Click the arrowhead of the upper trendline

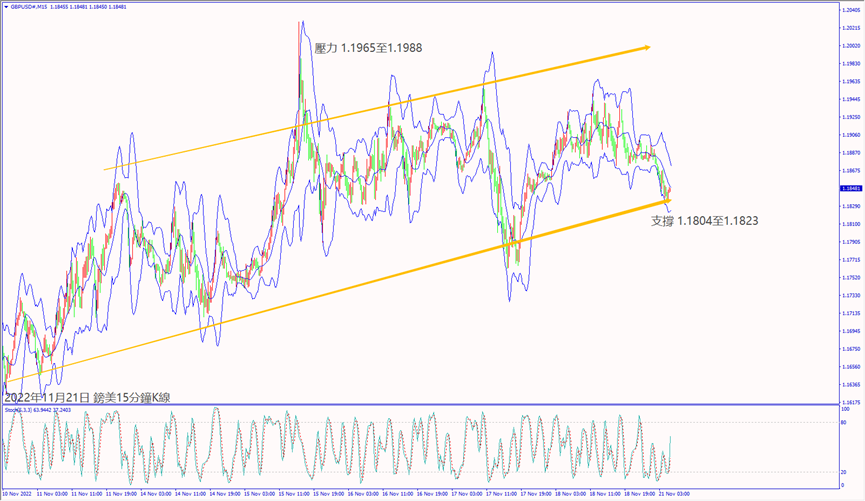coord(648,46)
